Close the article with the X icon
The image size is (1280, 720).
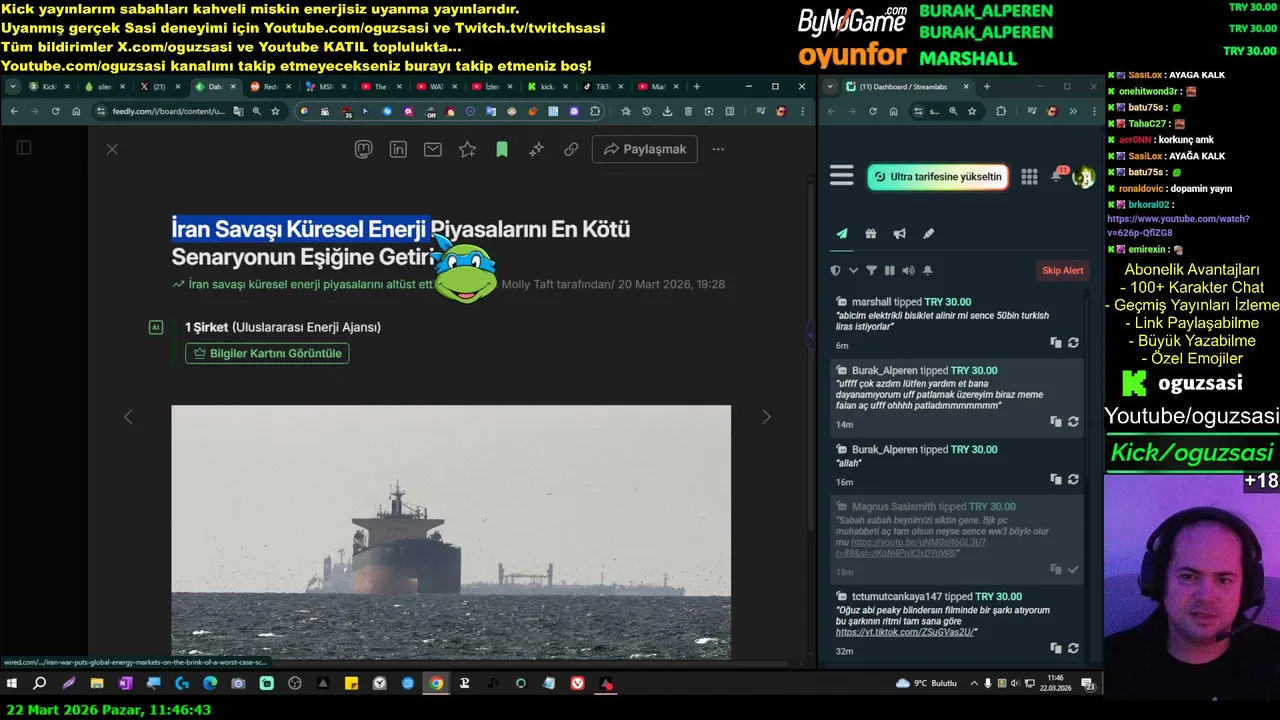click(x=112, y=149)
